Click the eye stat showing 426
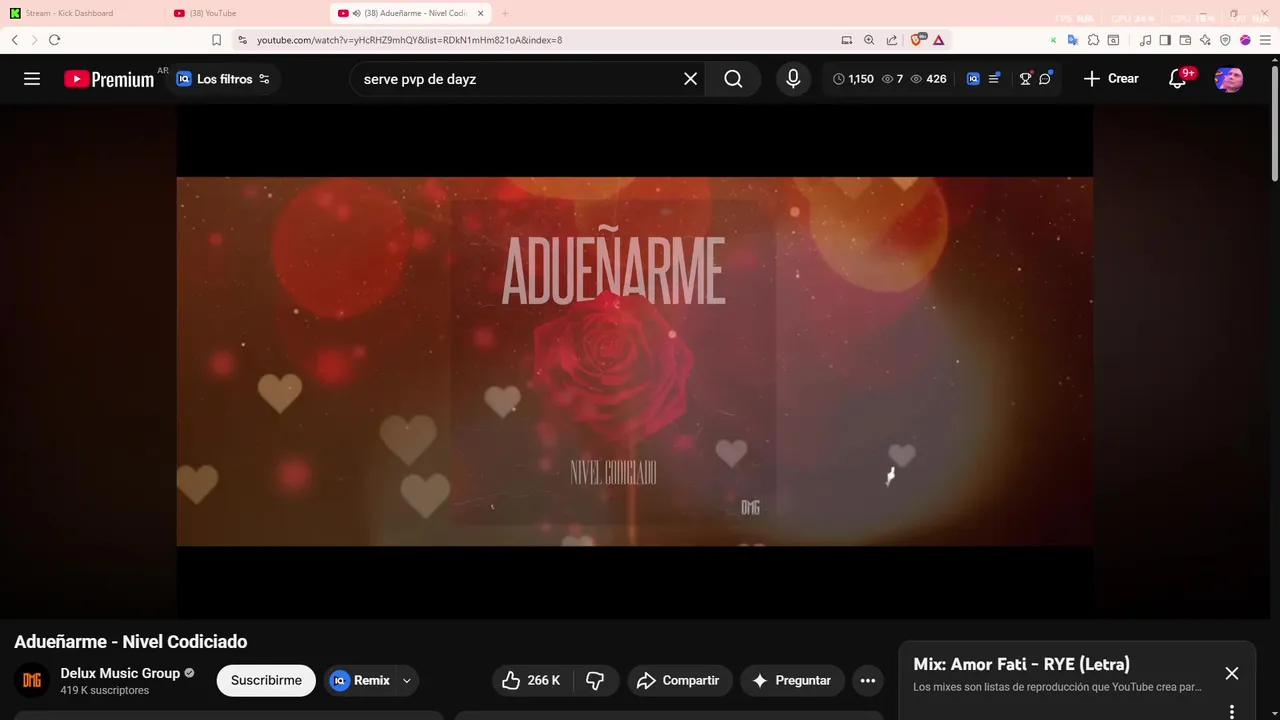1280x720 pixels. click(928, 79)
